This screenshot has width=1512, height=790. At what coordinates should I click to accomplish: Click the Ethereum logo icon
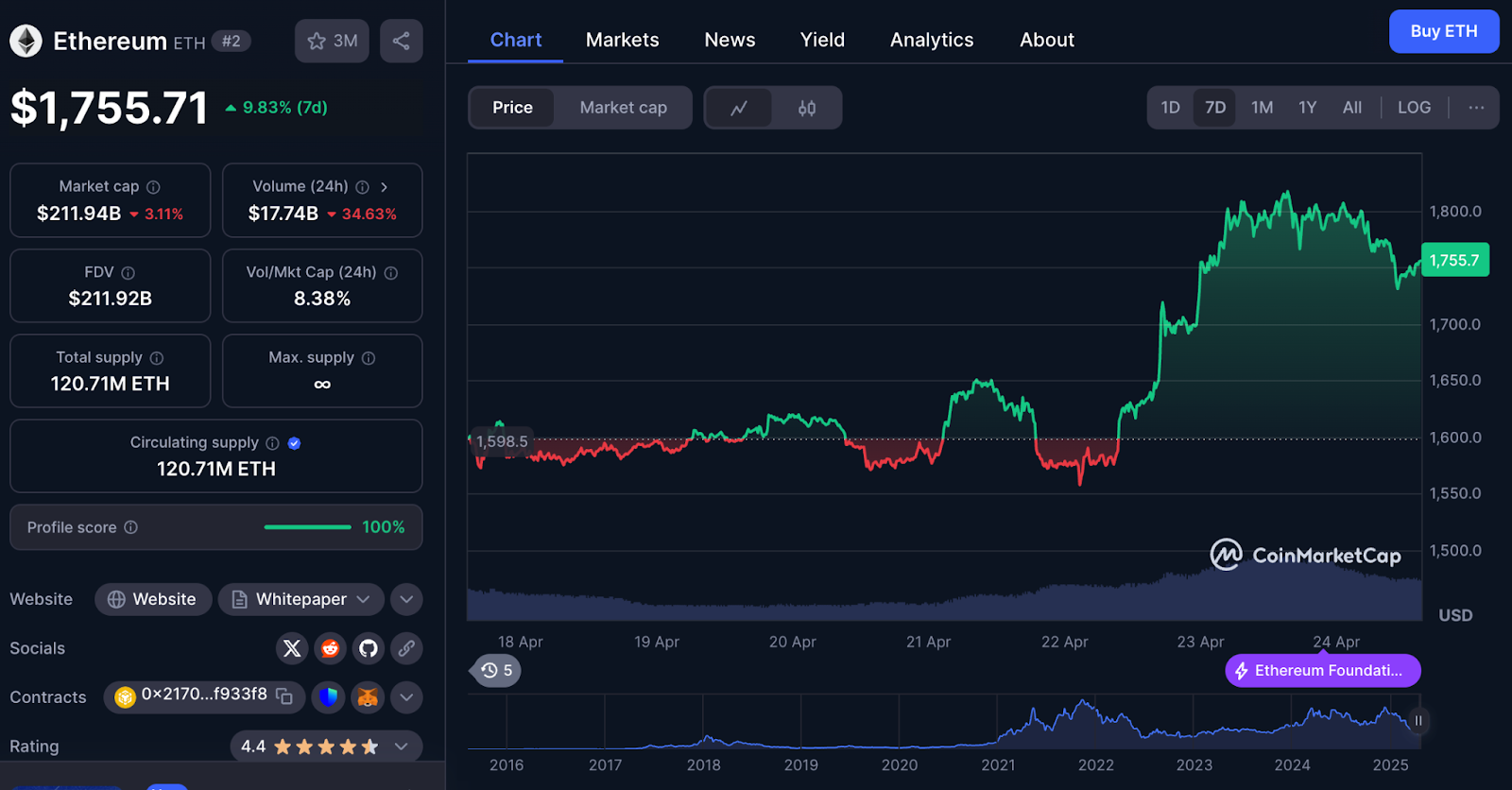point(26,41)
